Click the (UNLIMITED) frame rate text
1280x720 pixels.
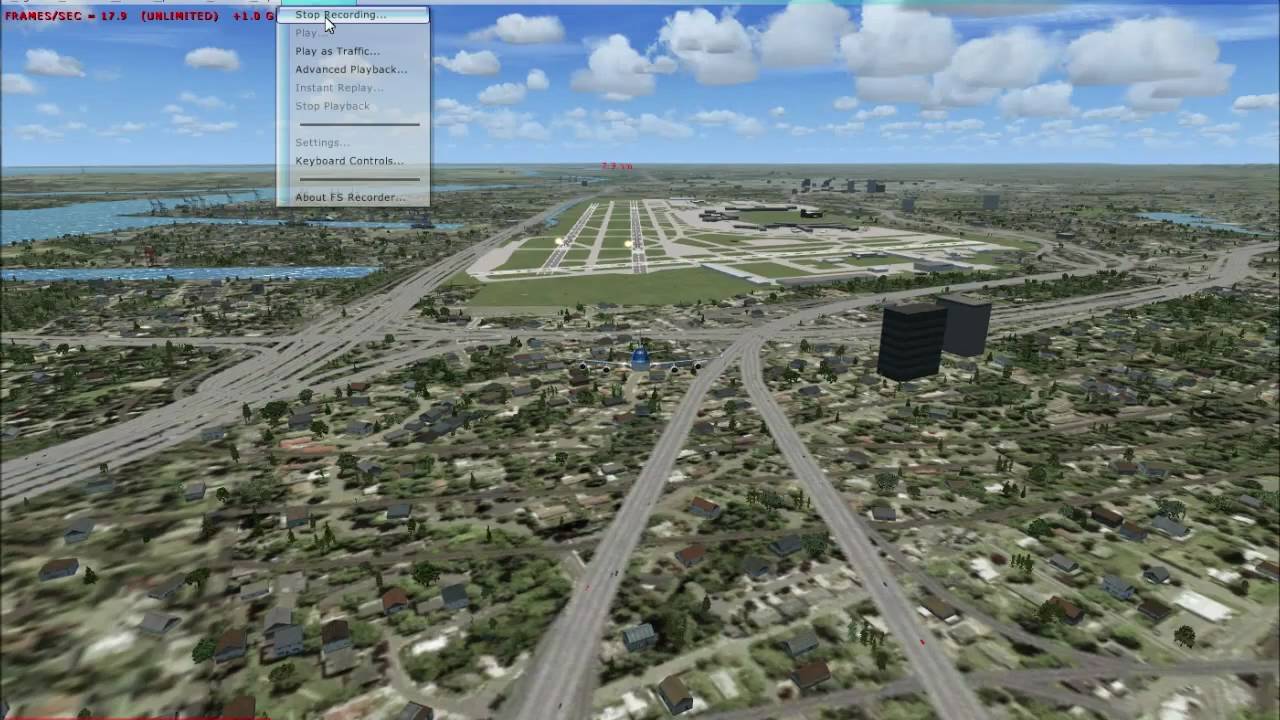coord(180,16)
